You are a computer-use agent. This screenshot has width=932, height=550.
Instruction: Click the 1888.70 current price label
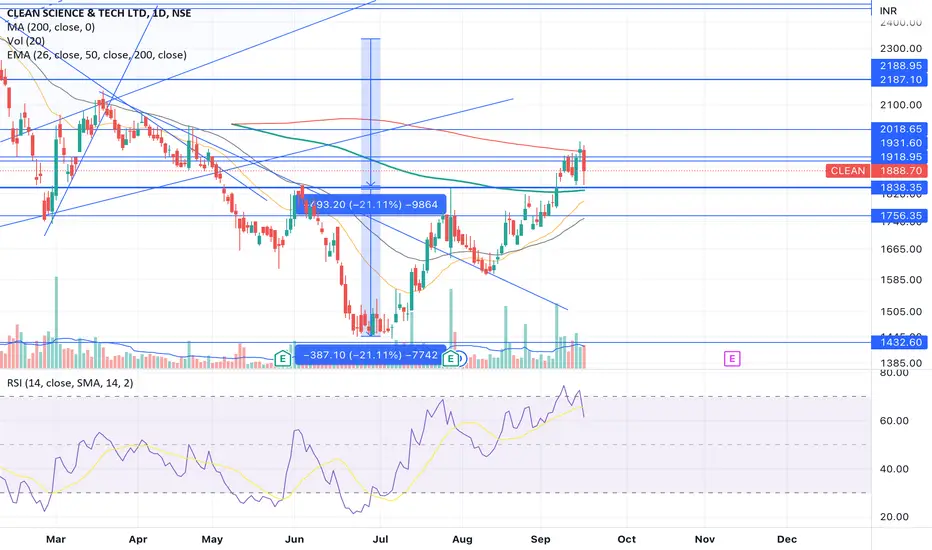coord(899,171)
